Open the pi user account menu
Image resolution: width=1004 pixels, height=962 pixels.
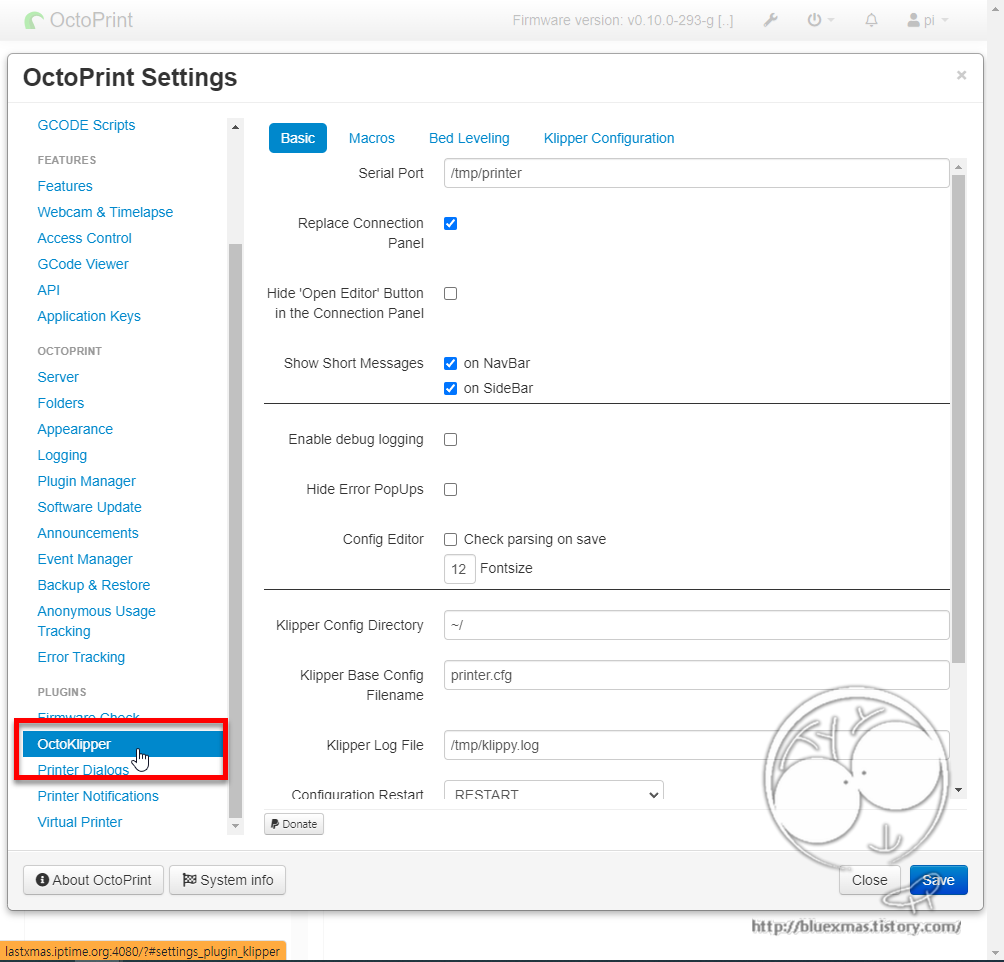(x=927, y=20)
